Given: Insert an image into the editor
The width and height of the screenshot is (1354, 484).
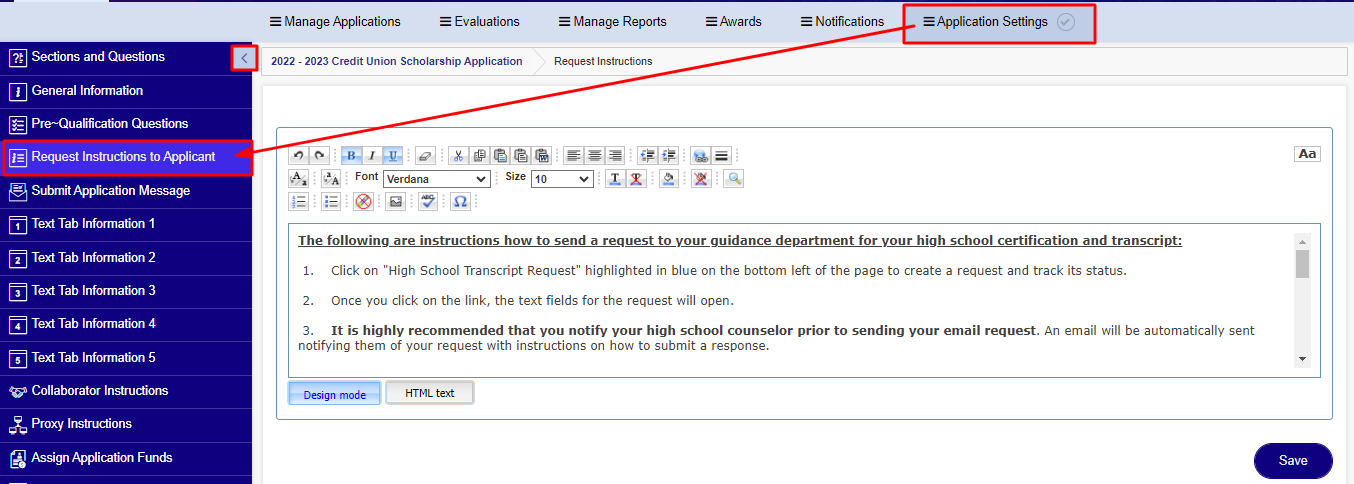Looking at the screenshot, I should (x=396, y=201).
